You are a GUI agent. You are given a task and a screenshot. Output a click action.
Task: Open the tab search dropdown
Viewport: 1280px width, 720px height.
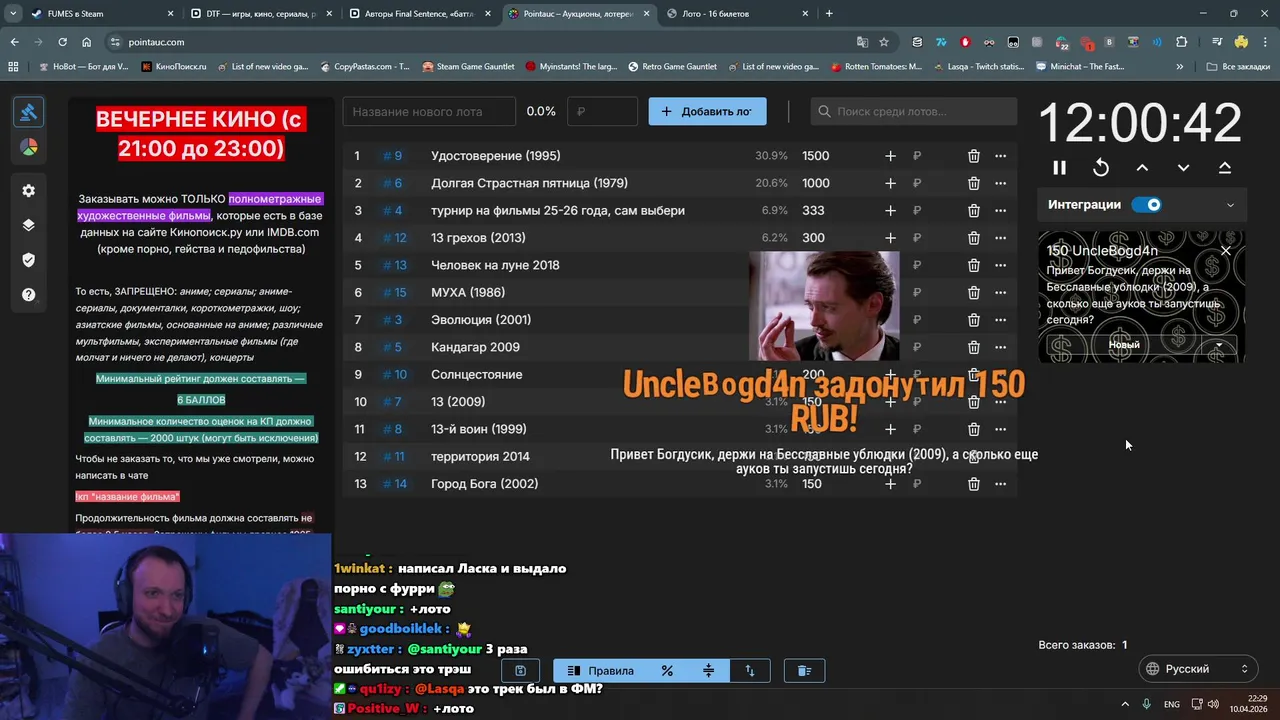[13, 14]
